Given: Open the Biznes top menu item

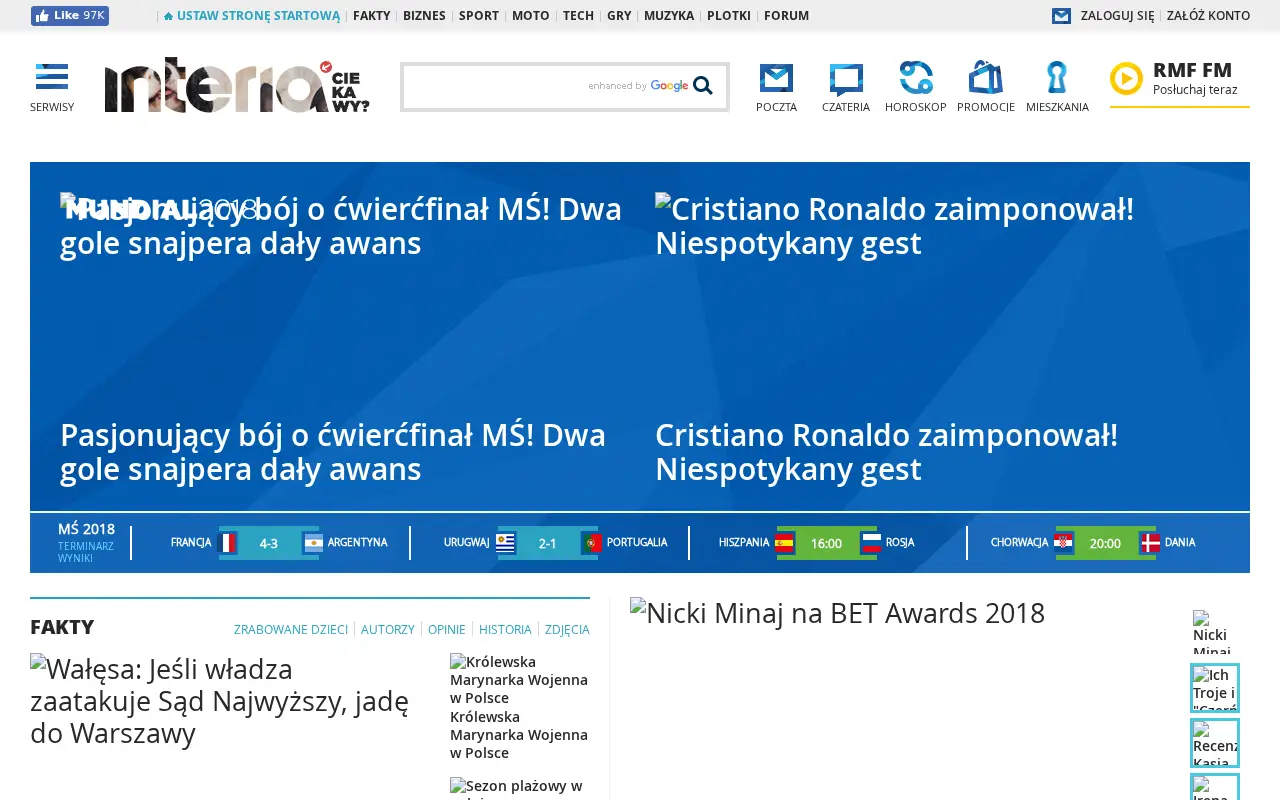Looking at the screenshot, I should [424, 16].
